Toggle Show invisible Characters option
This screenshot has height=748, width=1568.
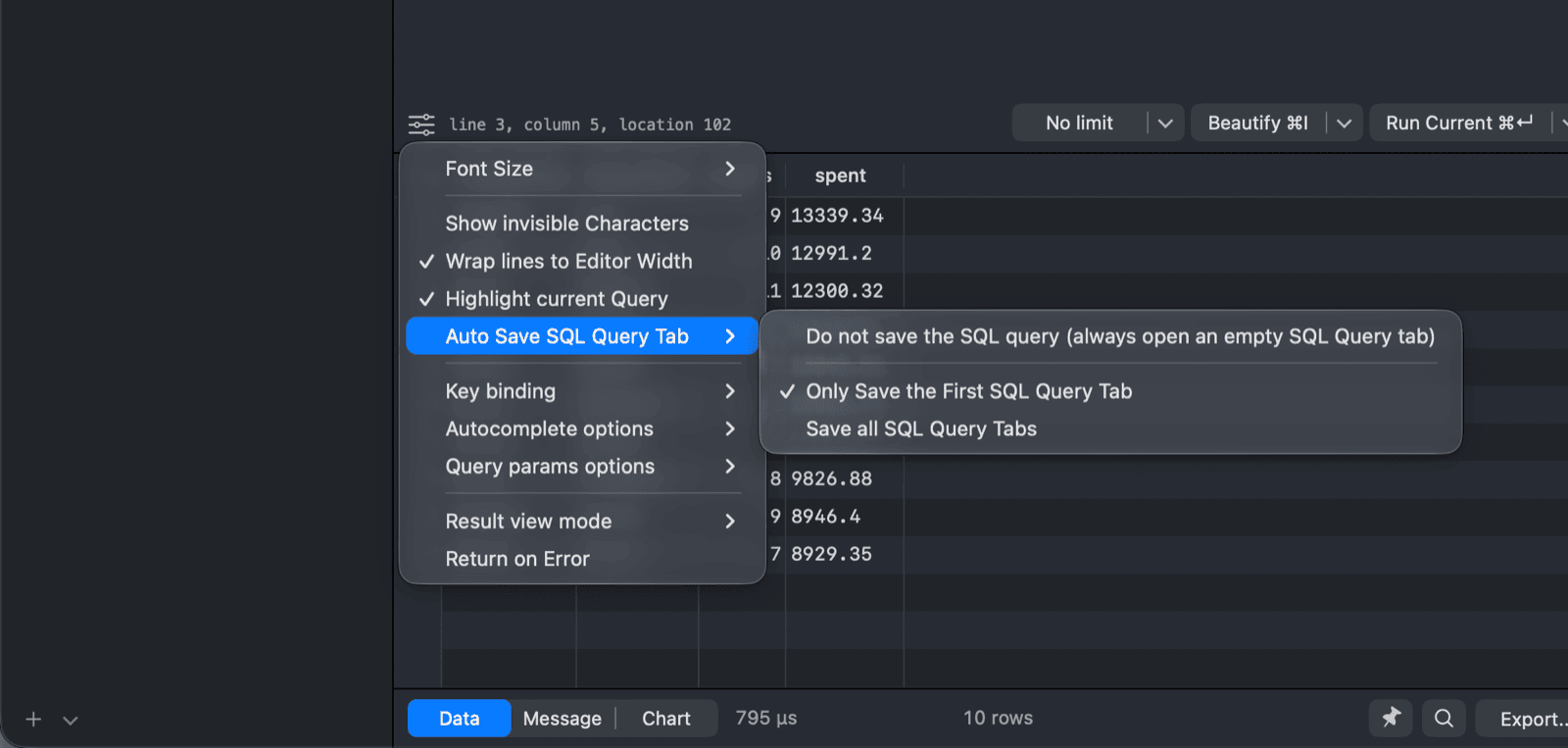582,224
